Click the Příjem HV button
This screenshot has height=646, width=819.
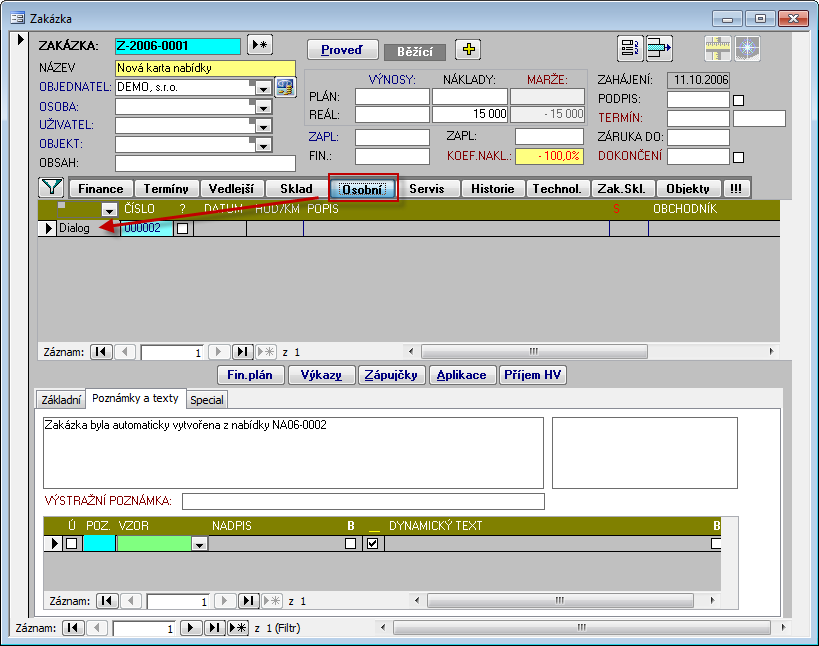pos(533,375)
